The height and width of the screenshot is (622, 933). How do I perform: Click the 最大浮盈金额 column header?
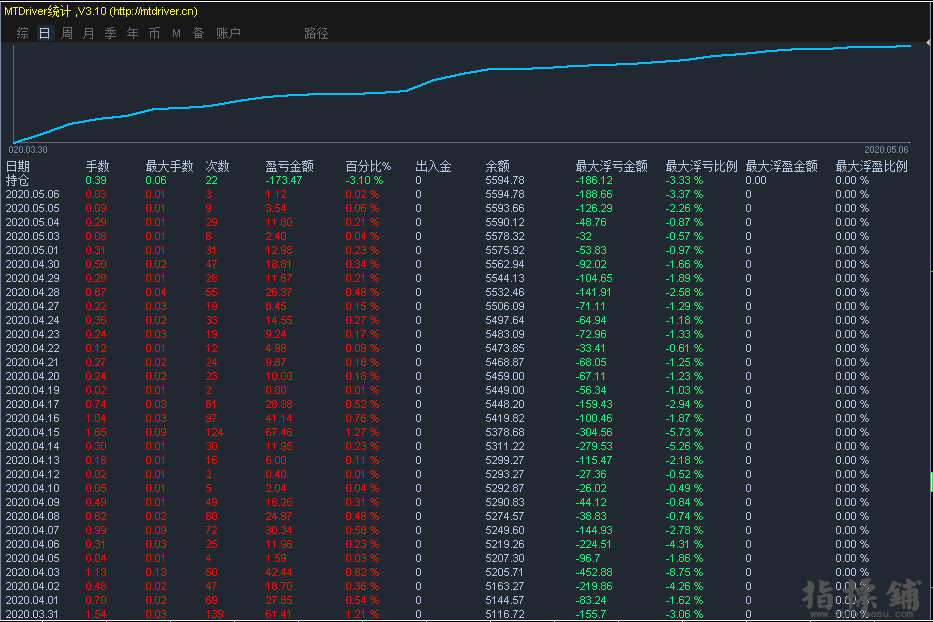point(782,167)
